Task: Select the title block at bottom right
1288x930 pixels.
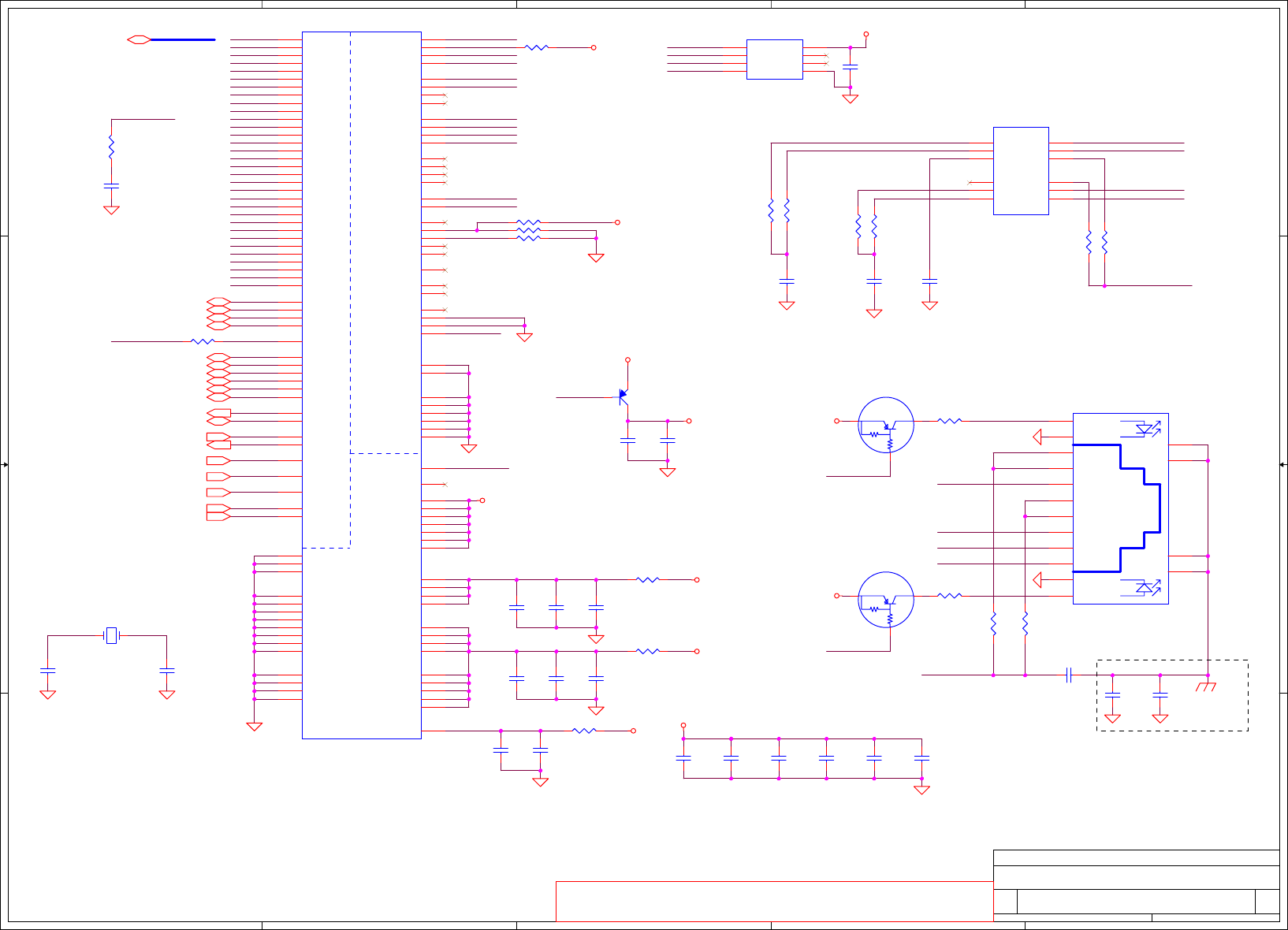Action: [1136, 885]
